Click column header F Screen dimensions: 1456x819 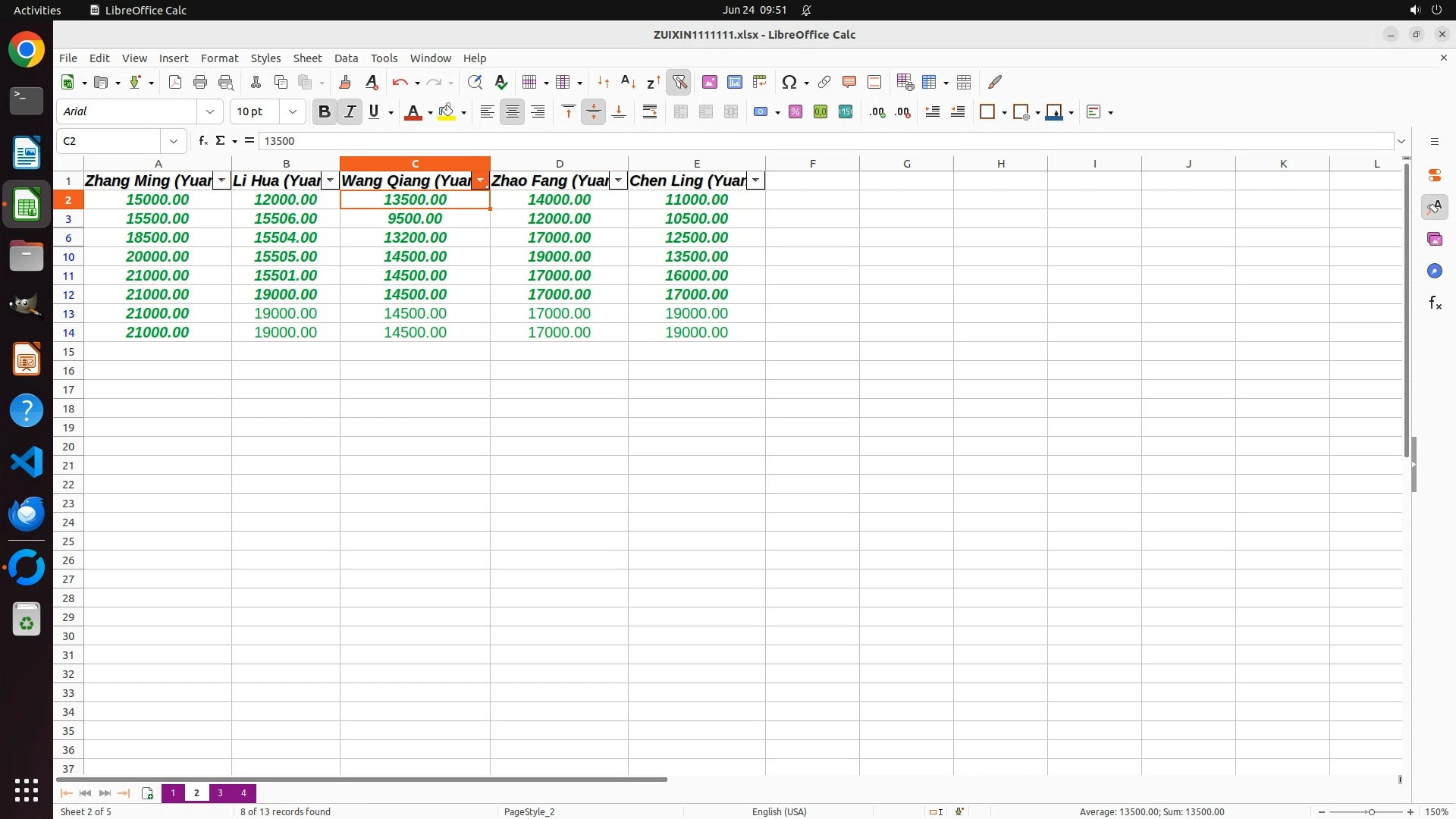point(812,164)
